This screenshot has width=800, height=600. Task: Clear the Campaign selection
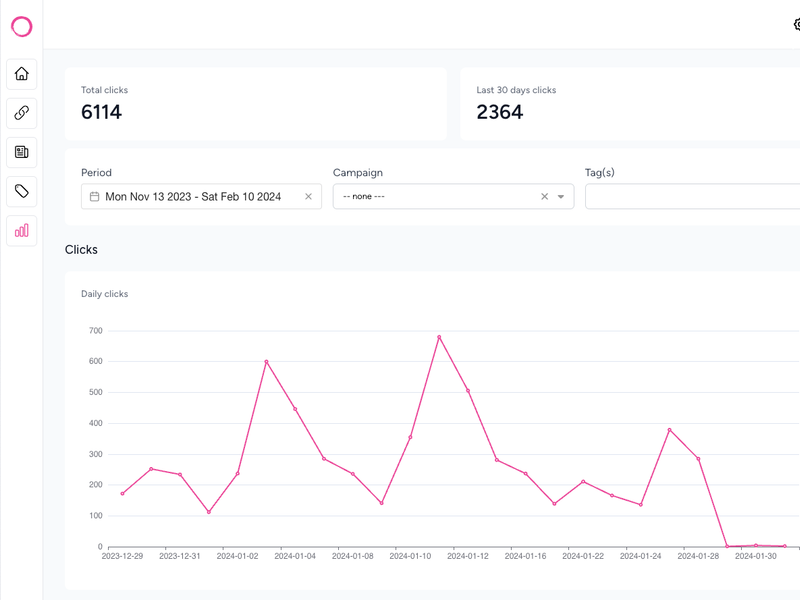[544, 196]
